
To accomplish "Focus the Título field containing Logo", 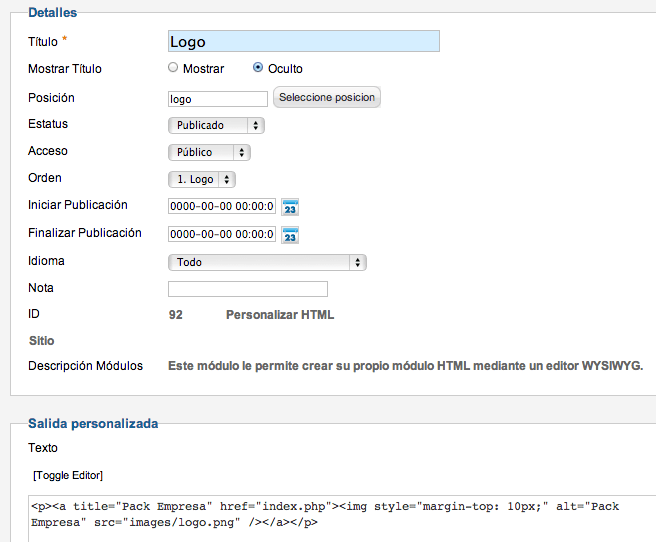I will (x=304, y=41).
